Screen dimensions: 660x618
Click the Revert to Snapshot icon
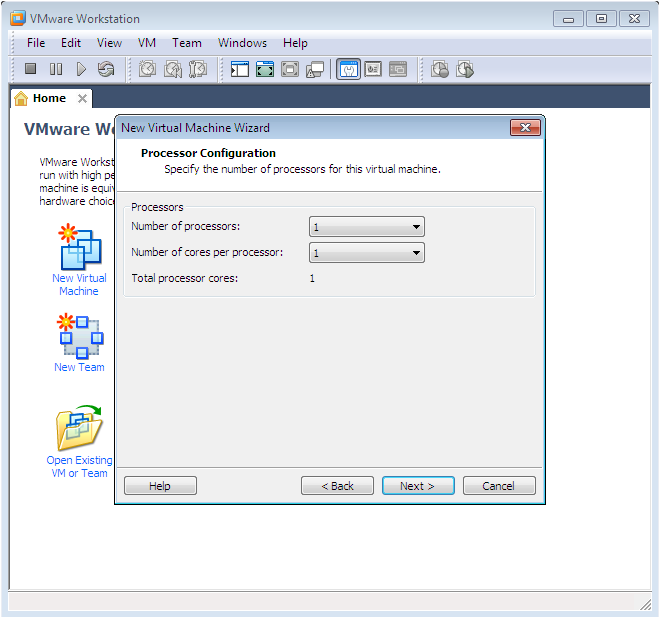pos(173,69)
